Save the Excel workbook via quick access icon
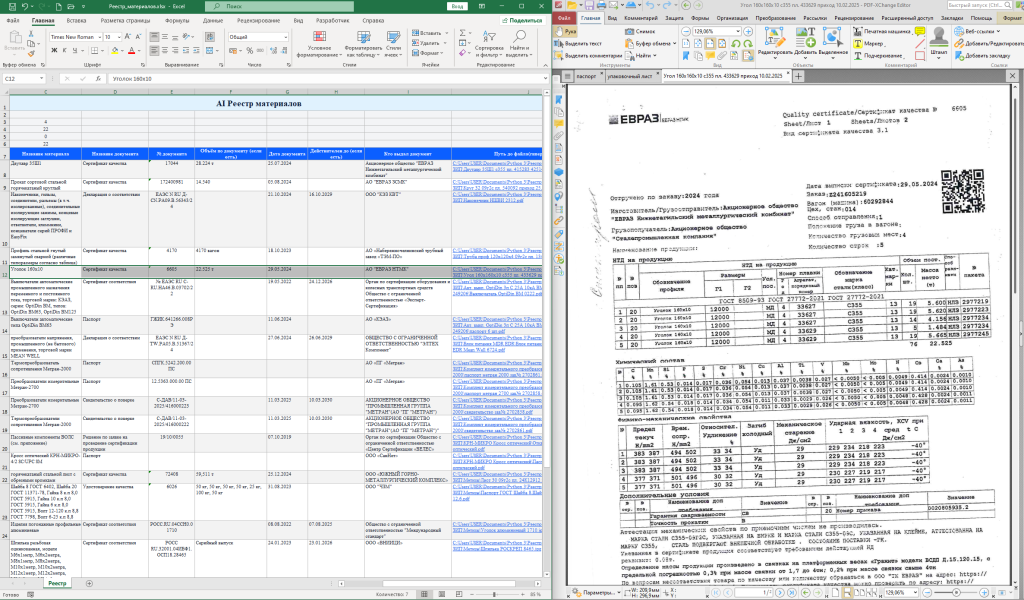This screenshot has width=1024, height=600. pyautogui.click(x=12, y=6)
